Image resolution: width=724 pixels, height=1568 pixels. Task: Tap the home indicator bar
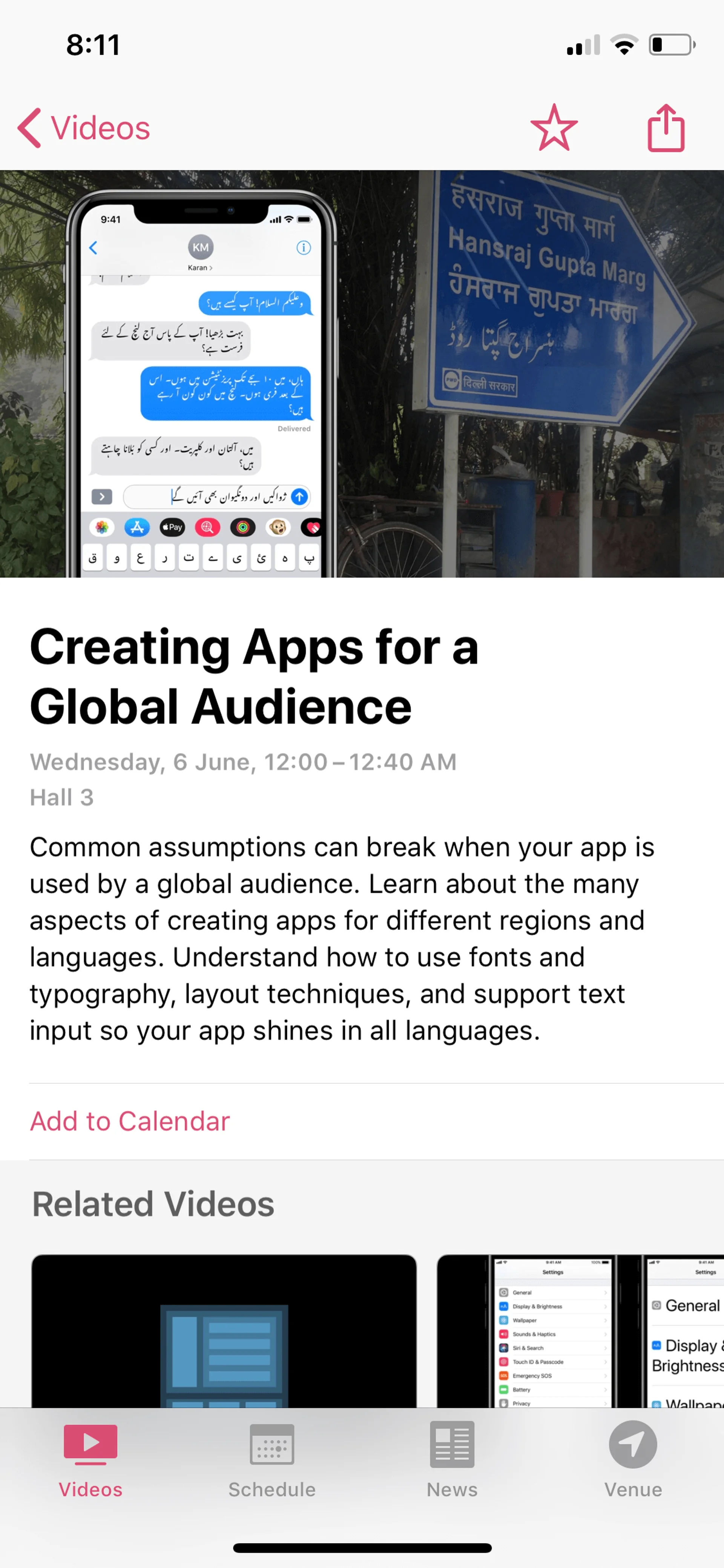[x=362, y=1547]
